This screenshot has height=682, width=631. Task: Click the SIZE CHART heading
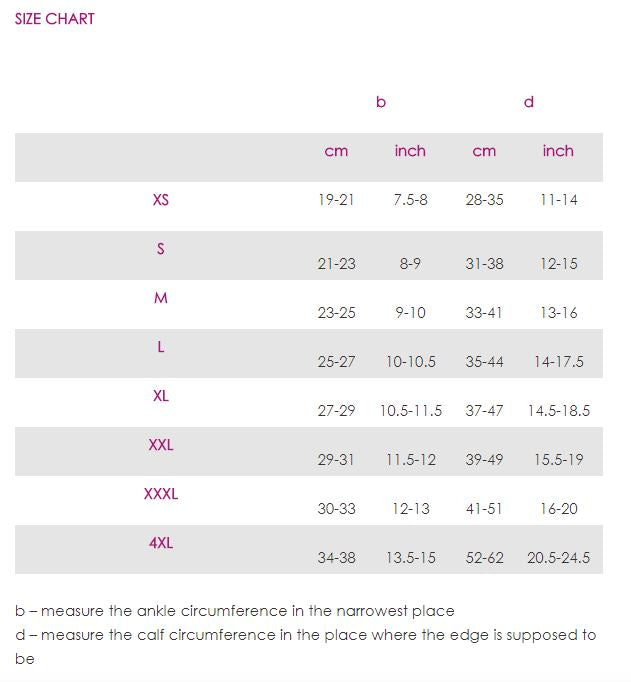coord(55,18)
